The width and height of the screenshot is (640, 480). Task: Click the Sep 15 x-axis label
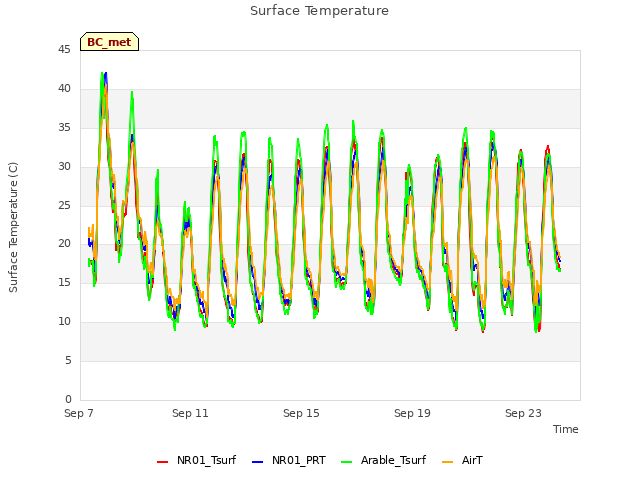tap(301, 413)
